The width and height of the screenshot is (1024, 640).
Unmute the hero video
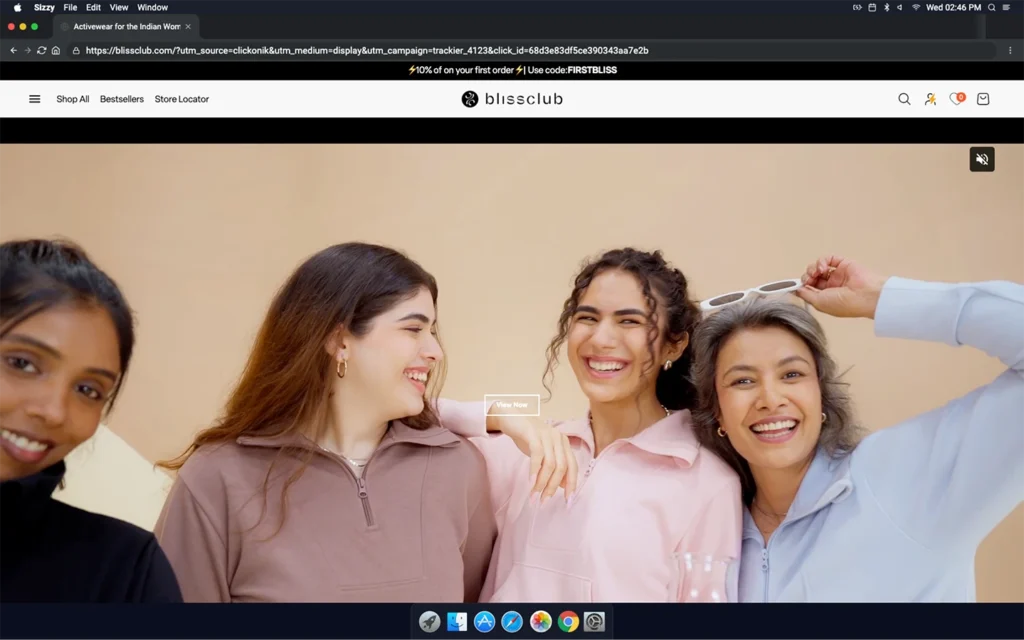point(982,159)
